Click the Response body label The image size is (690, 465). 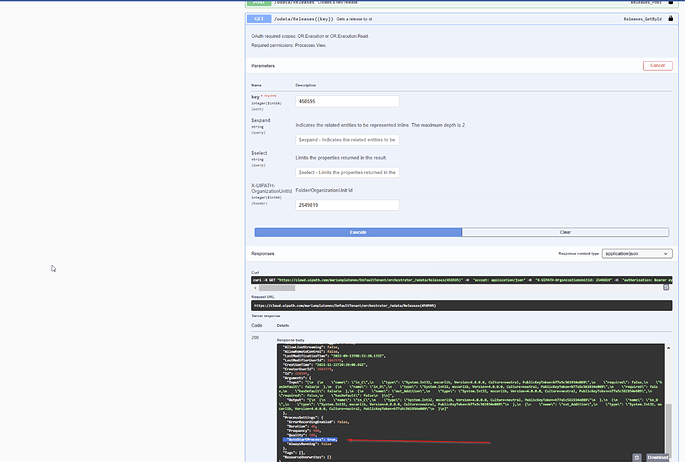[290, 340]
